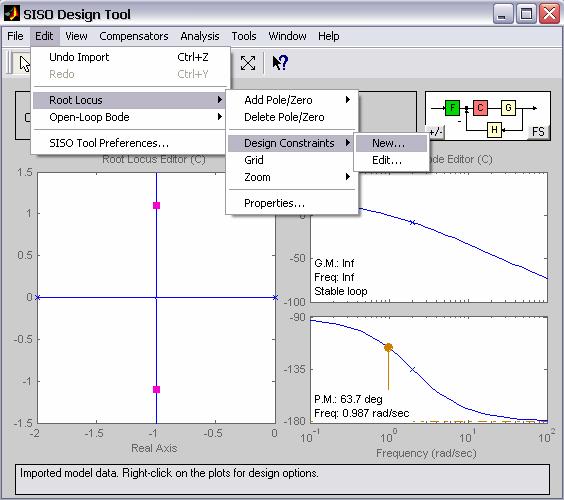
Task: Activate the context help question-mark tool
Action: pyautogui.click(x=280, y=63)
